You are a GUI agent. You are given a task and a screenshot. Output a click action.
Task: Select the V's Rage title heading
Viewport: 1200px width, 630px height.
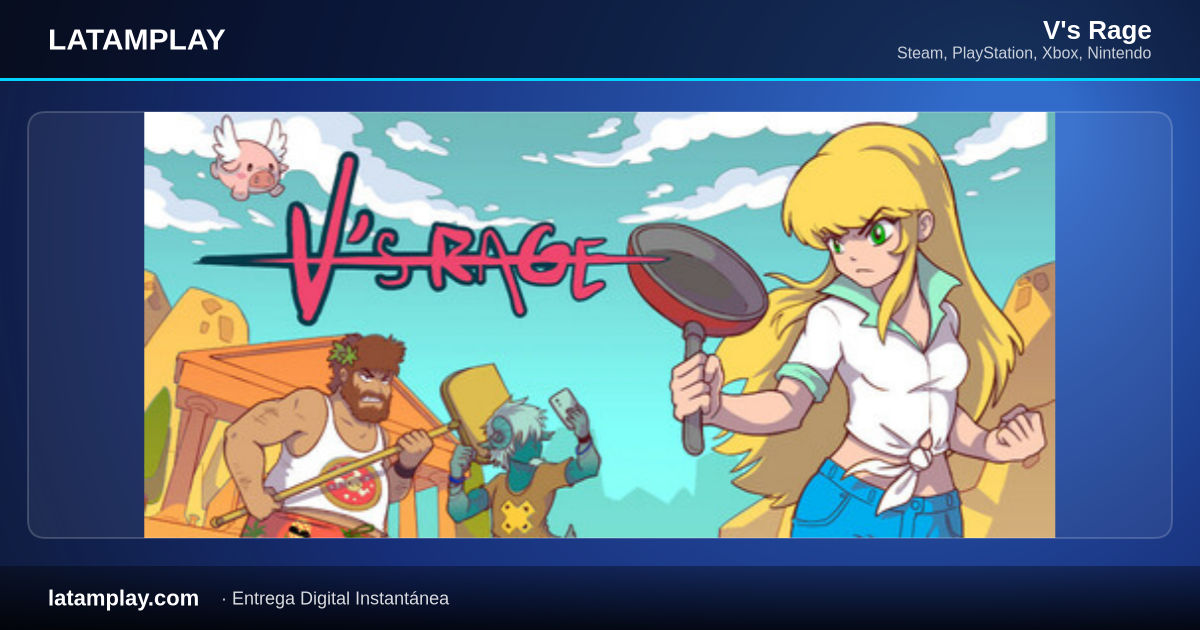pyautogui.click(x=1097, y=30)
